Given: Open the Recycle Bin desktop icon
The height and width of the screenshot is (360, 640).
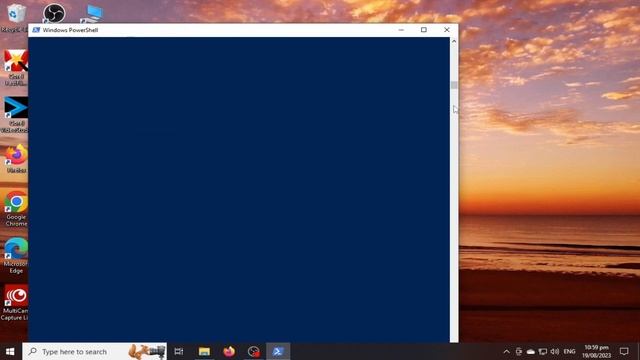Looking at the screenshot, I should click(16, 16).
